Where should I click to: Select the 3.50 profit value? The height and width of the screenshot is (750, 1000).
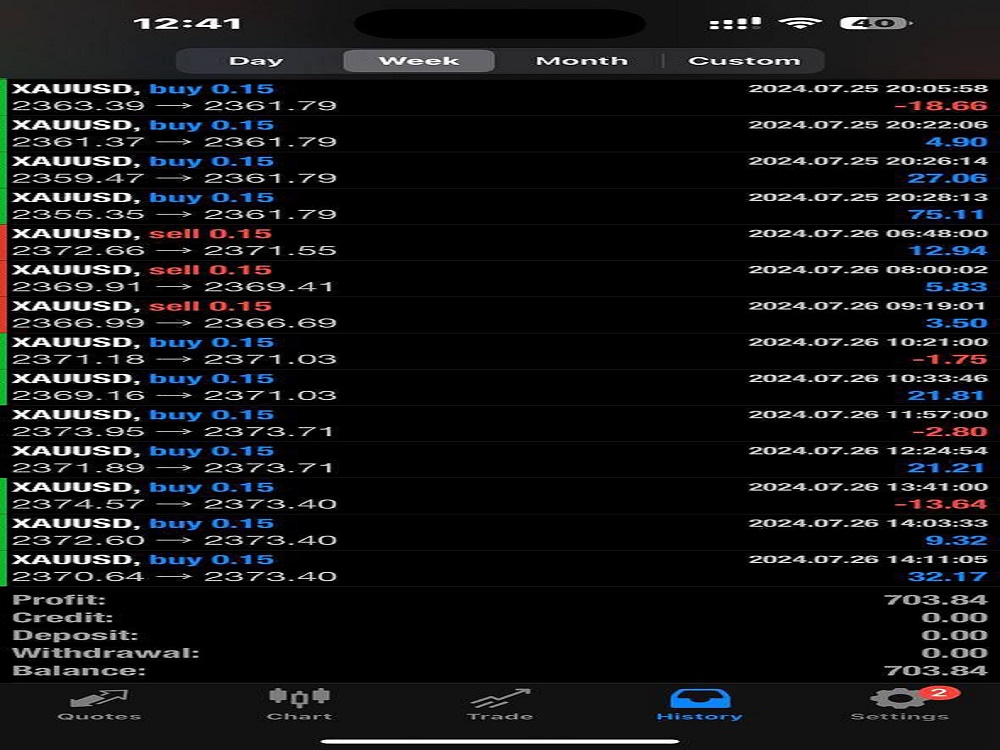click(x=956, y=323)
